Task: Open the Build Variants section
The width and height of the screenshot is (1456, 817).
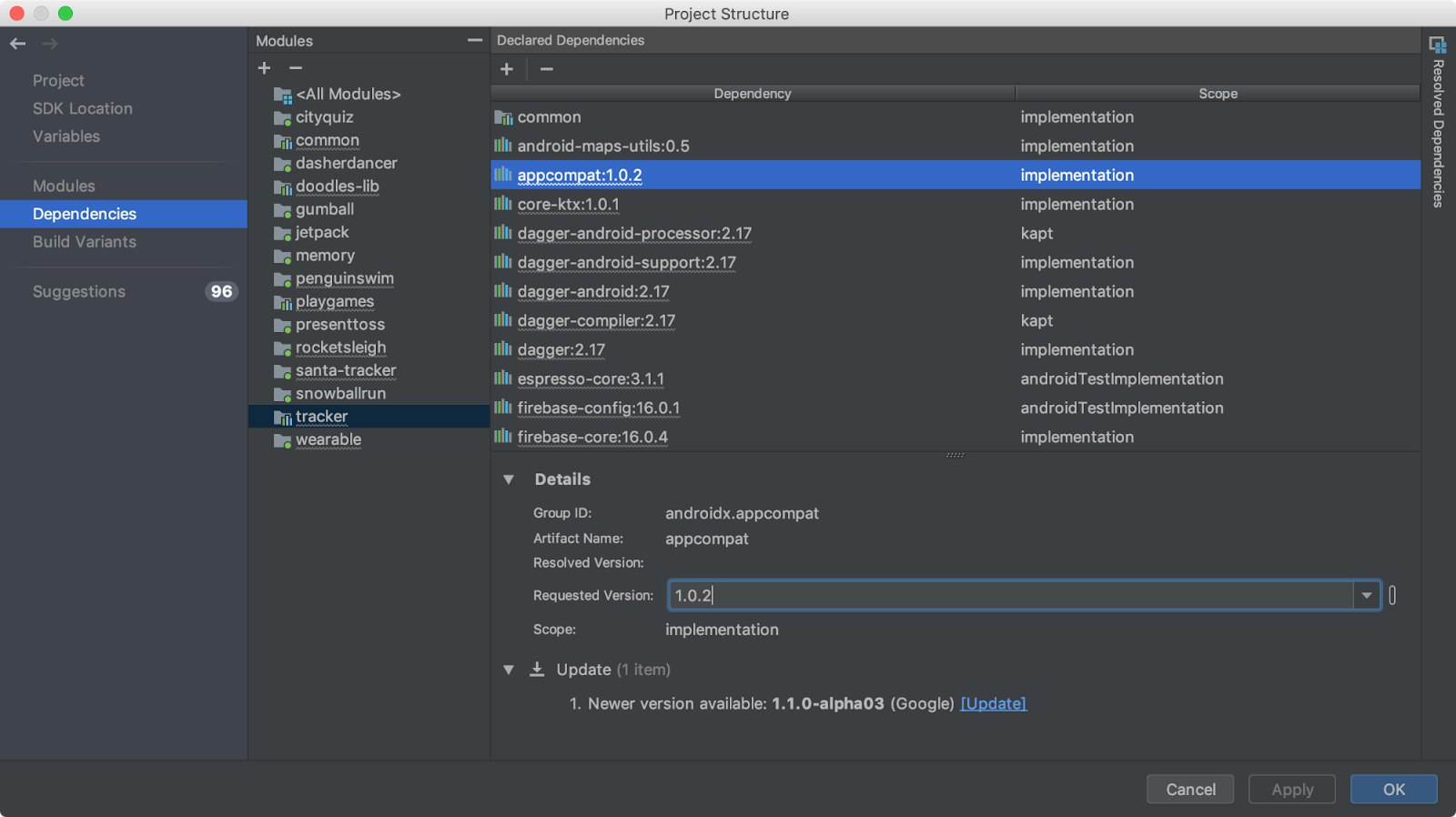Action: click(x=85, y=242)
